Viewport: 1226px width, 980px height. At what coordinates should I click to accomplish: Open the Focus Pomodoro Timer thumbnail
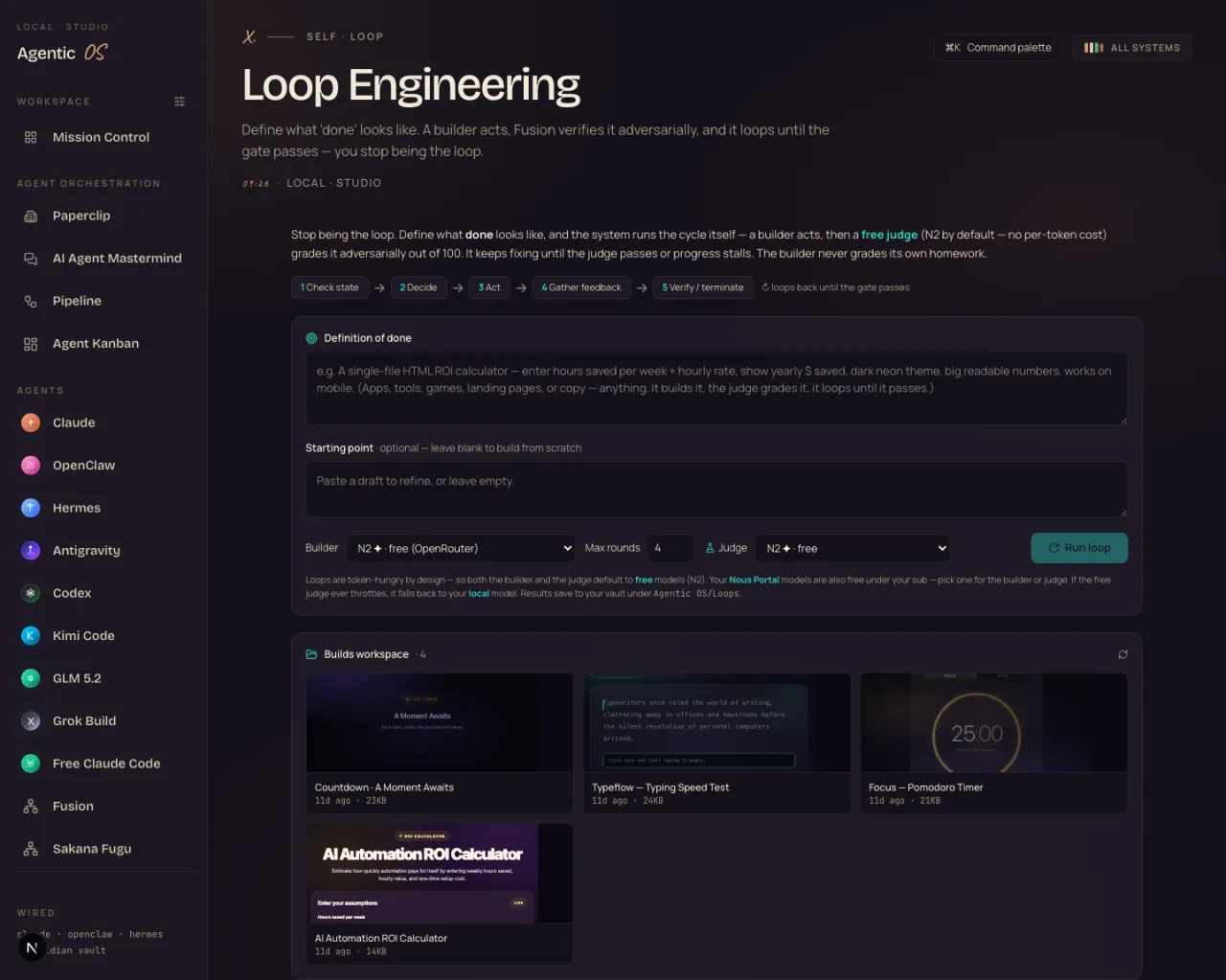(x=993, y=722)
